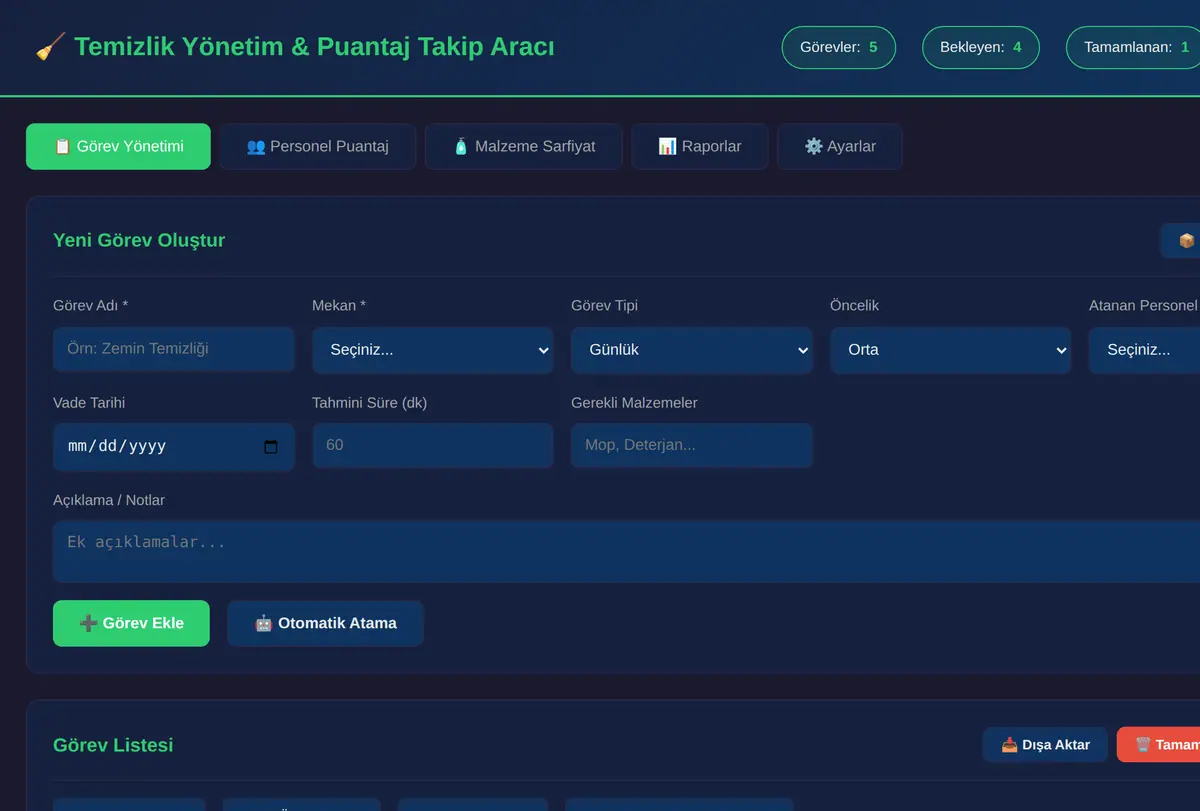Image resolution: width=1200 pixels, height=811 pixels.
Task: Open the Görev Tipi dropdown showing Günlük
Action: point(692,350)
